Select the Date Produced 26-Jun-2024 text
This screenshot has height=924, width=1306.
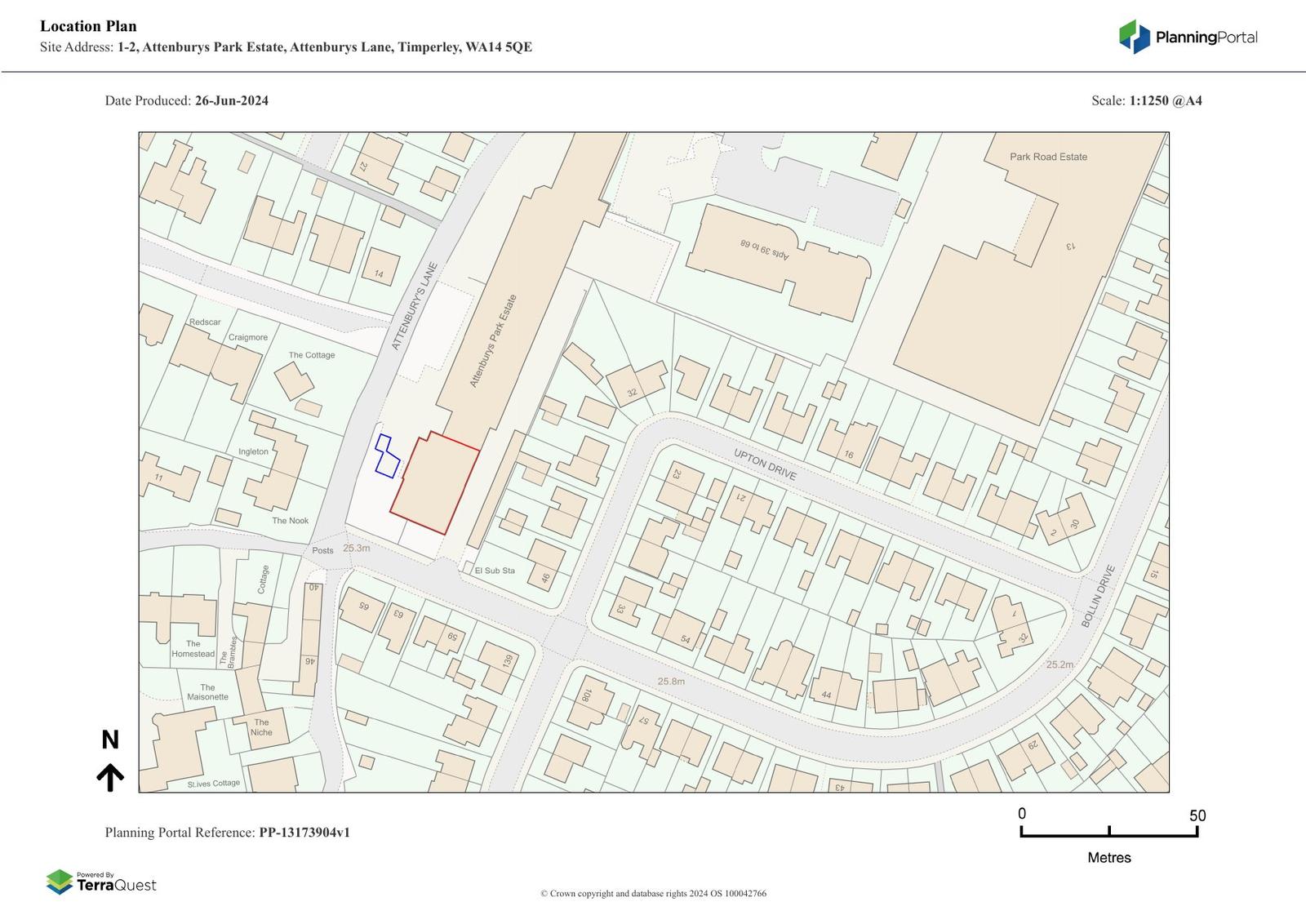pyautogui.click(x=186, y=101)
